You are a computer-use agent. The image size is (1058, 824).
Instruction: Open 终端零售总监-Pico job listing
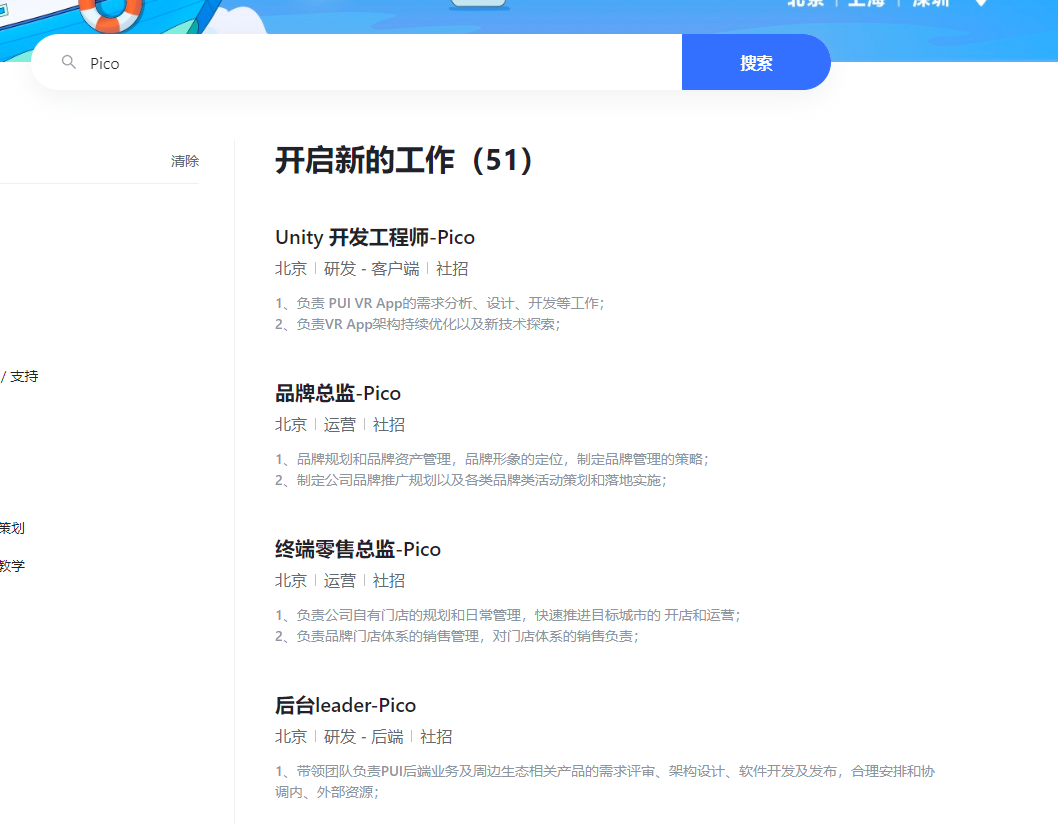[x=358, y=549]
